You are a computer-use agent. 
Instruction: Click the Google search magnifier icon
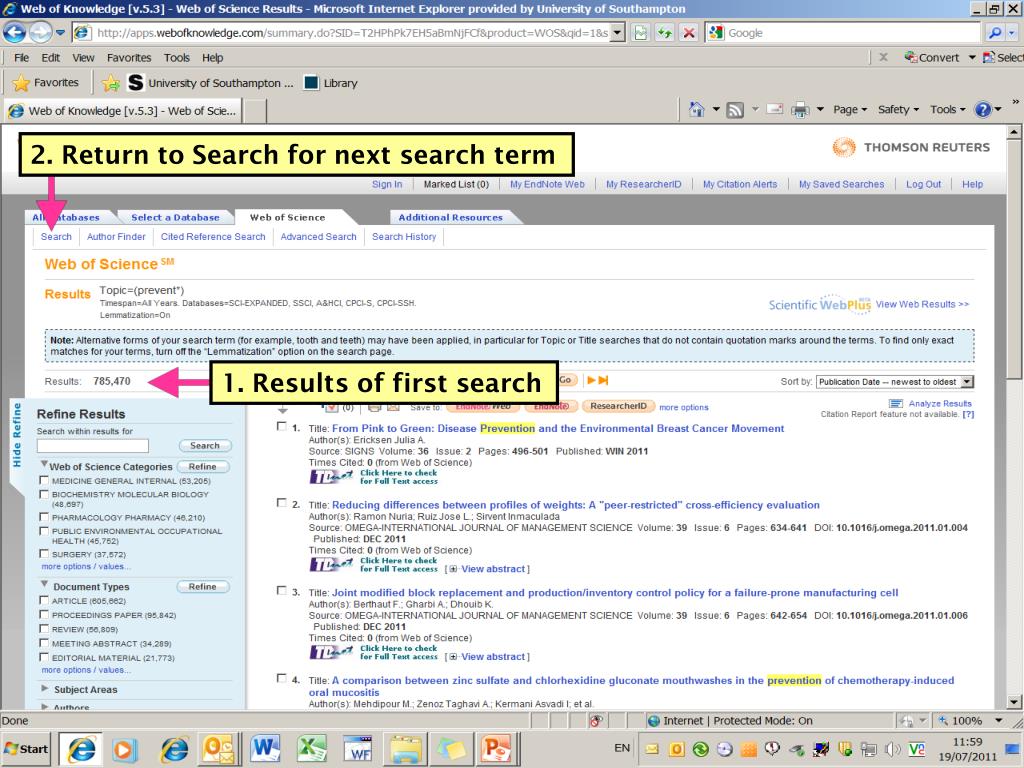click(x=994, y=33)
